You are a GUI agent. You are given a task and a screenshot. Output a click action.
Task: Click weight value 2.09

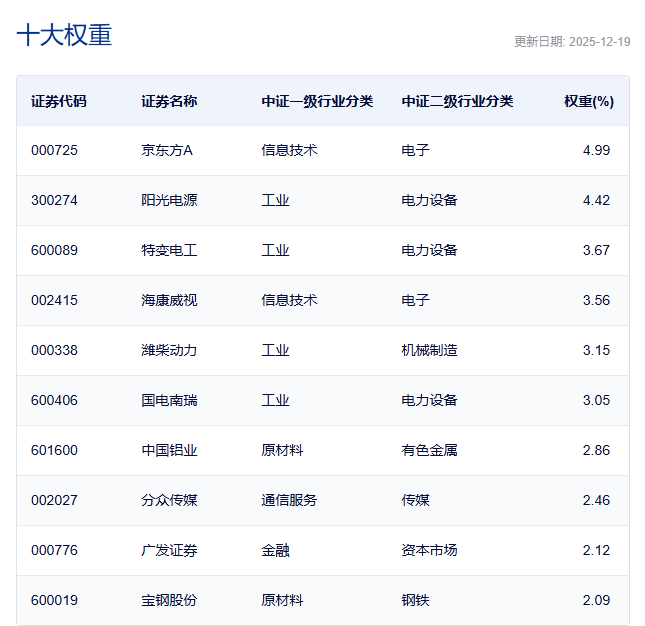(x=596, y=600)
